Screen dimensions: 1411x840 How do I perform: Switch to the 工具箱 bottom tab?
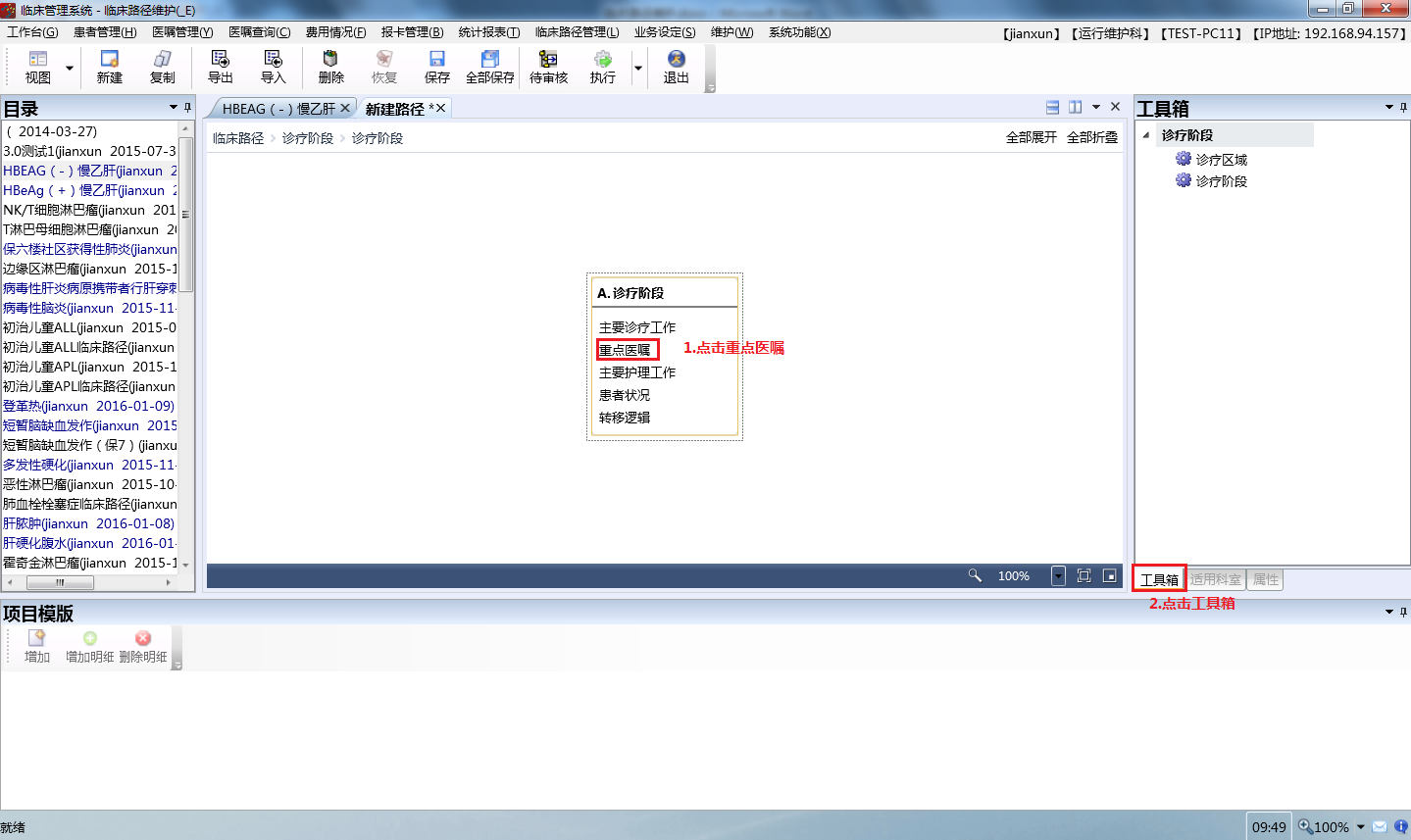pyautogui.click(x=1159, y=579)
